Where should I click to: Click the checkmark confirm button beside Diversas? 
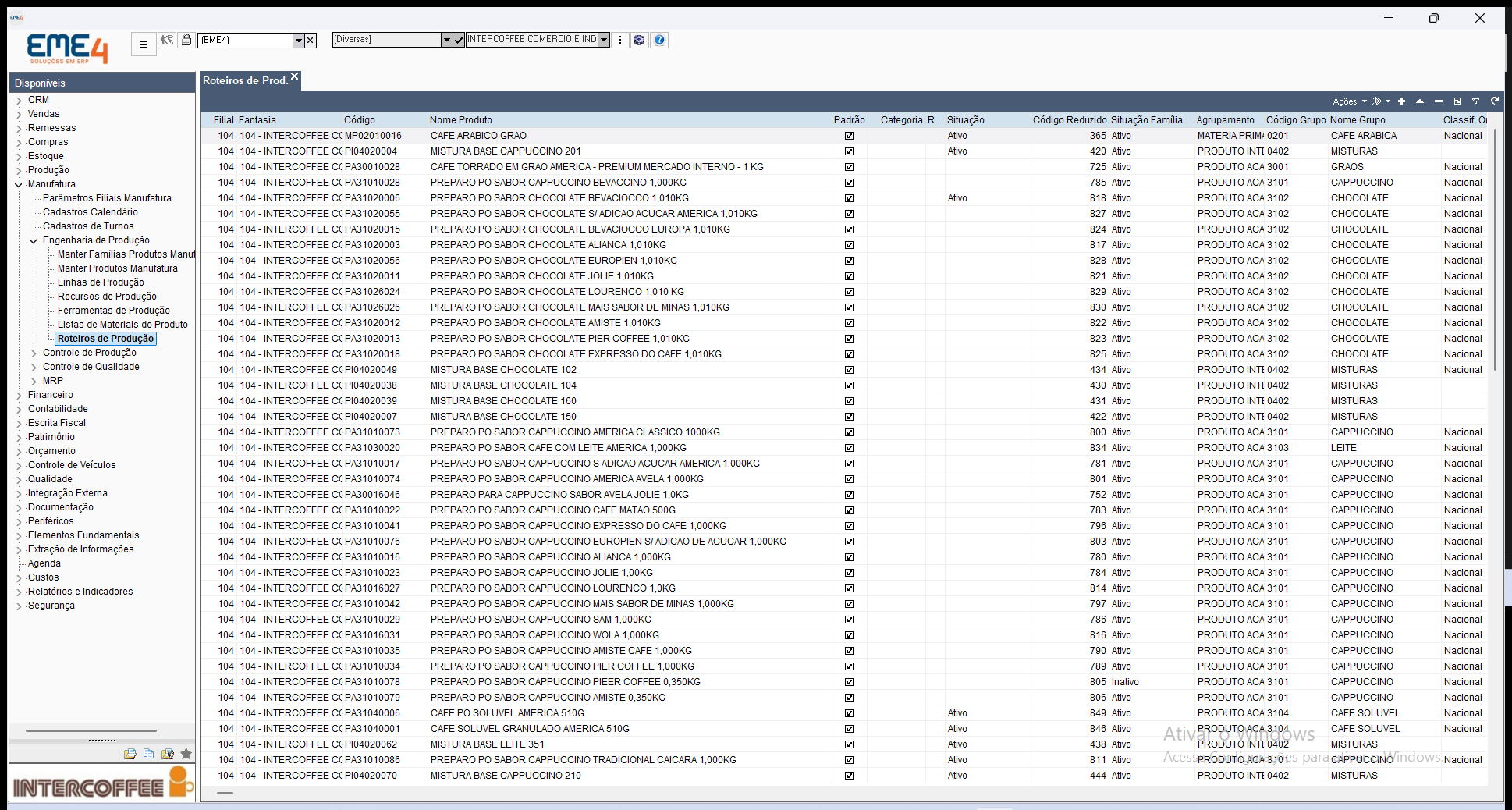459,40
